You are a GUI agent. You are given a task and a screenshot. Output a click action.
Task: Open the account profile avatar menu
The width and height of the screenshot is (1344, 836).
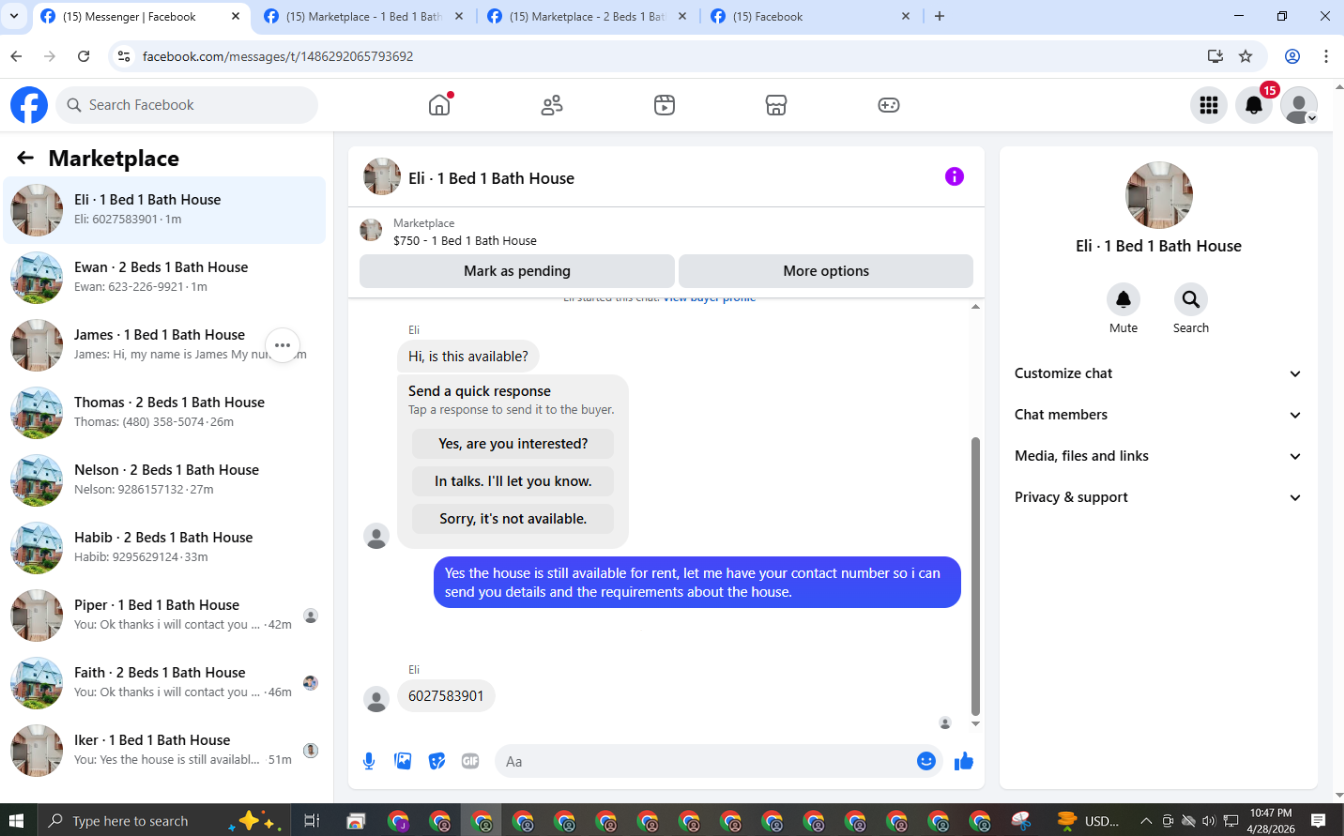(x=1299, y=105)
